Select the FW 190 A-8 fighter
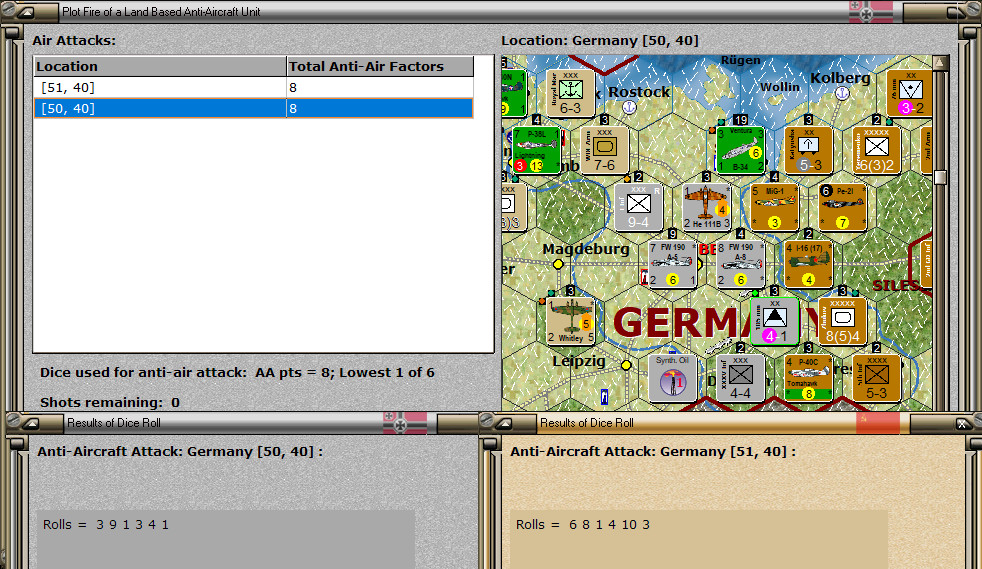The image size is (982, 569). (x=740, y=264)
